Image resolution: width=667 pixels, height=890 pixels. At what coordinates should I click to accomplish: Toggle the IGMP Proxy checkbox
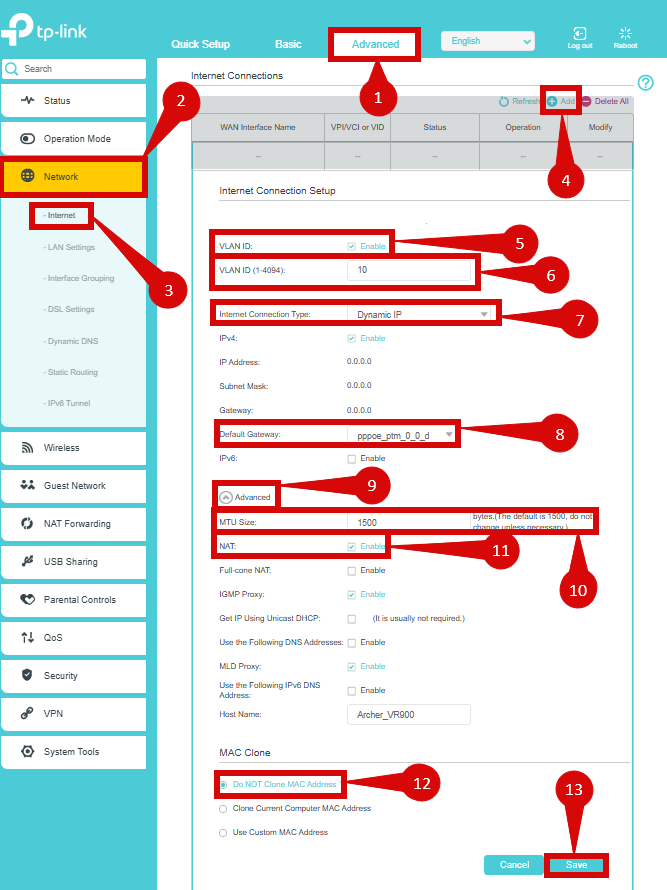pyautogui.click(x=351, y=594)
